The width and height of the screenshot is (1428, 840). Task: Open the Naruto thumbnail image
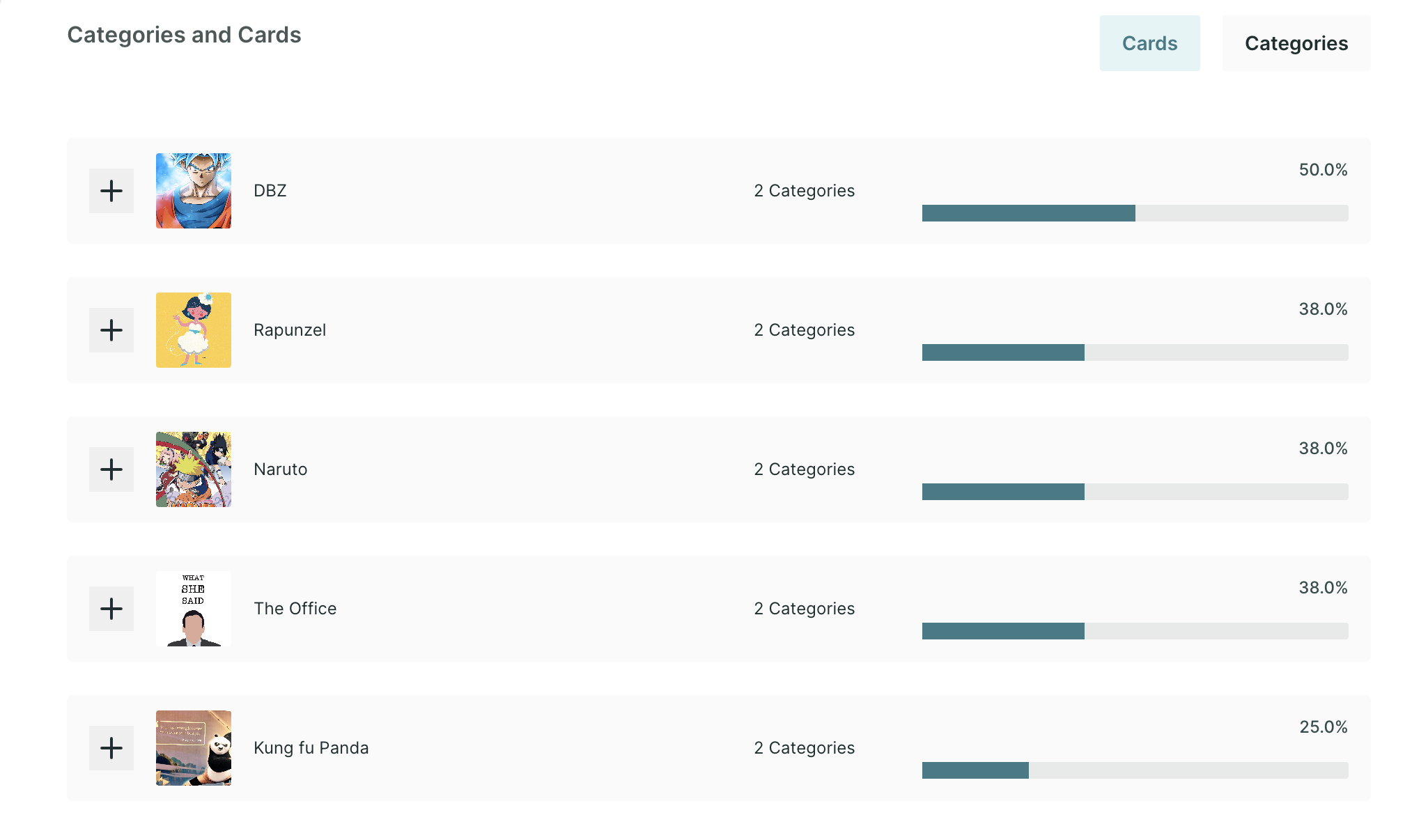point(194,469)
